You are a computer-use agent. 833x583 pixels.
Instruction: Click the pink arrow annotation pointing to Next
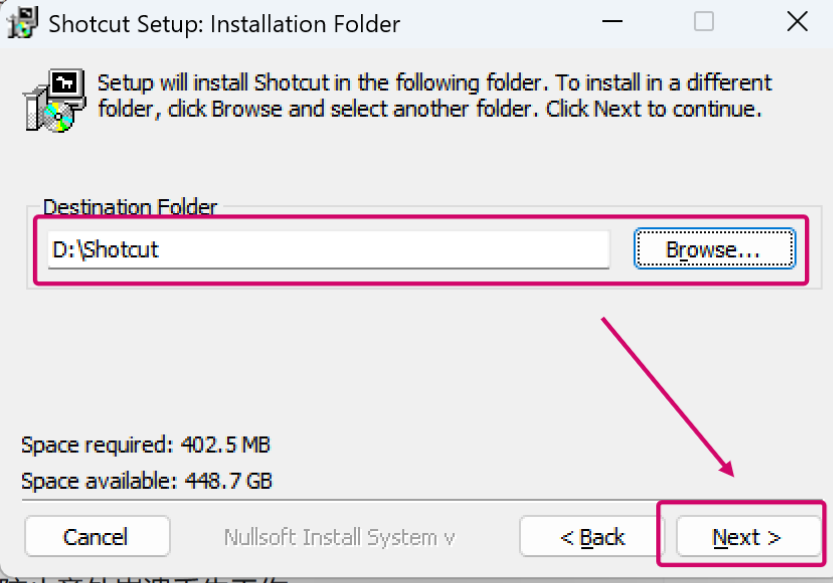[x=667, y=396]
